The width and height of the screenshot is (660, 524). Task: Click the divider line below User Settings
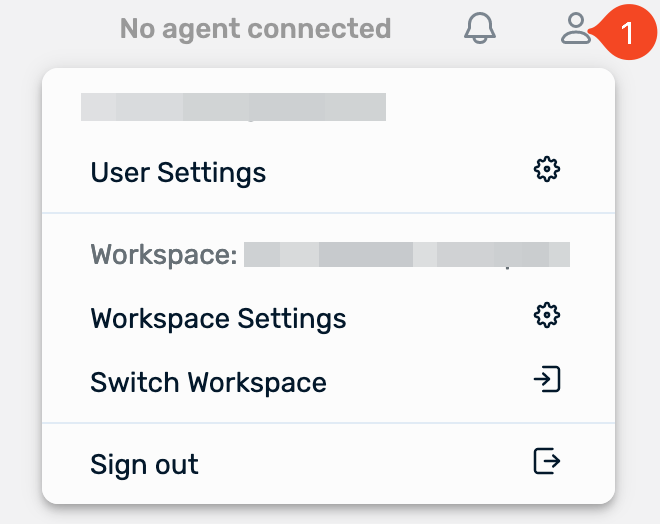coord(328,213)
